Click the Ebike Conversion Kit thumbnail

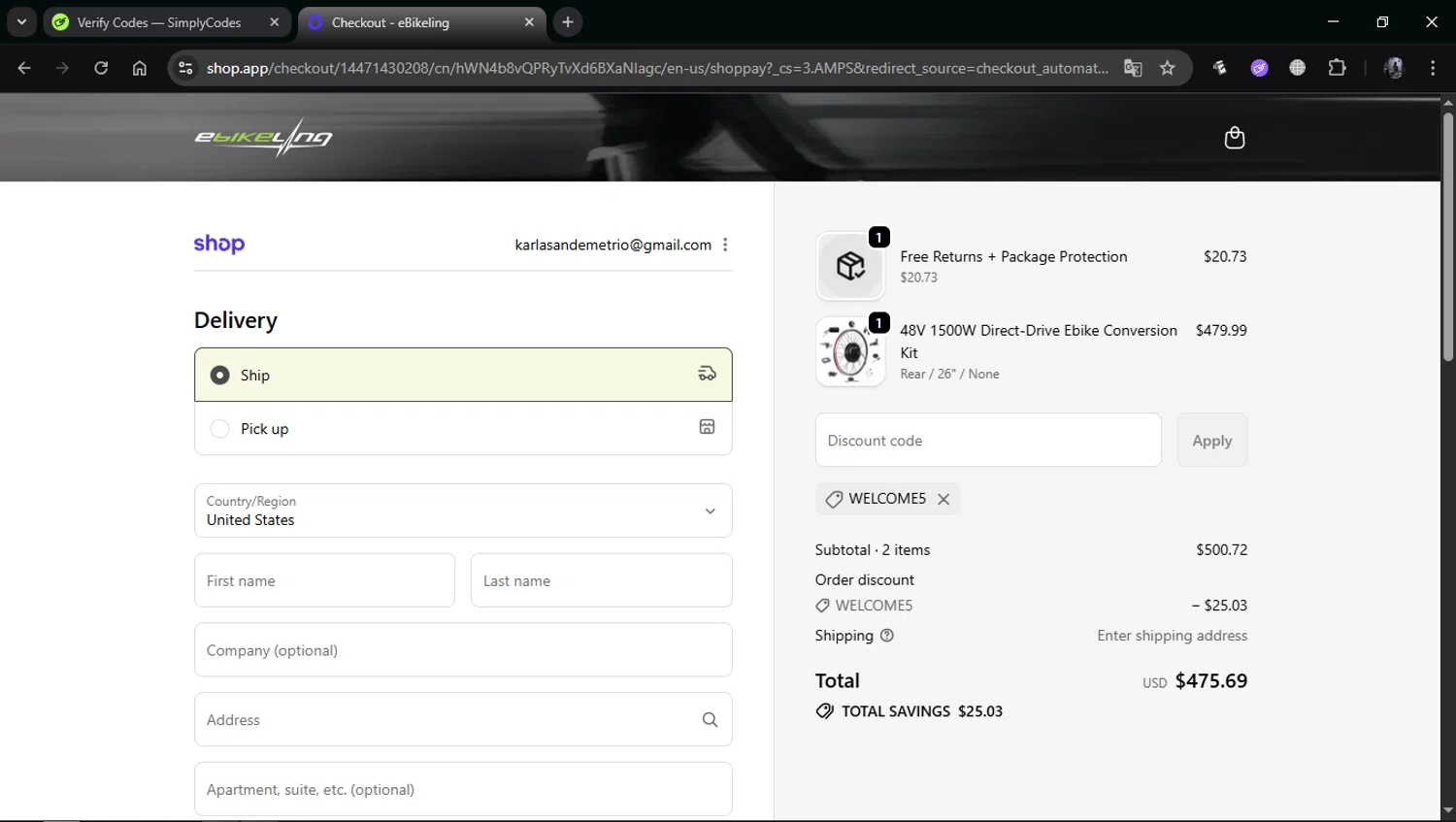(850, 351)
